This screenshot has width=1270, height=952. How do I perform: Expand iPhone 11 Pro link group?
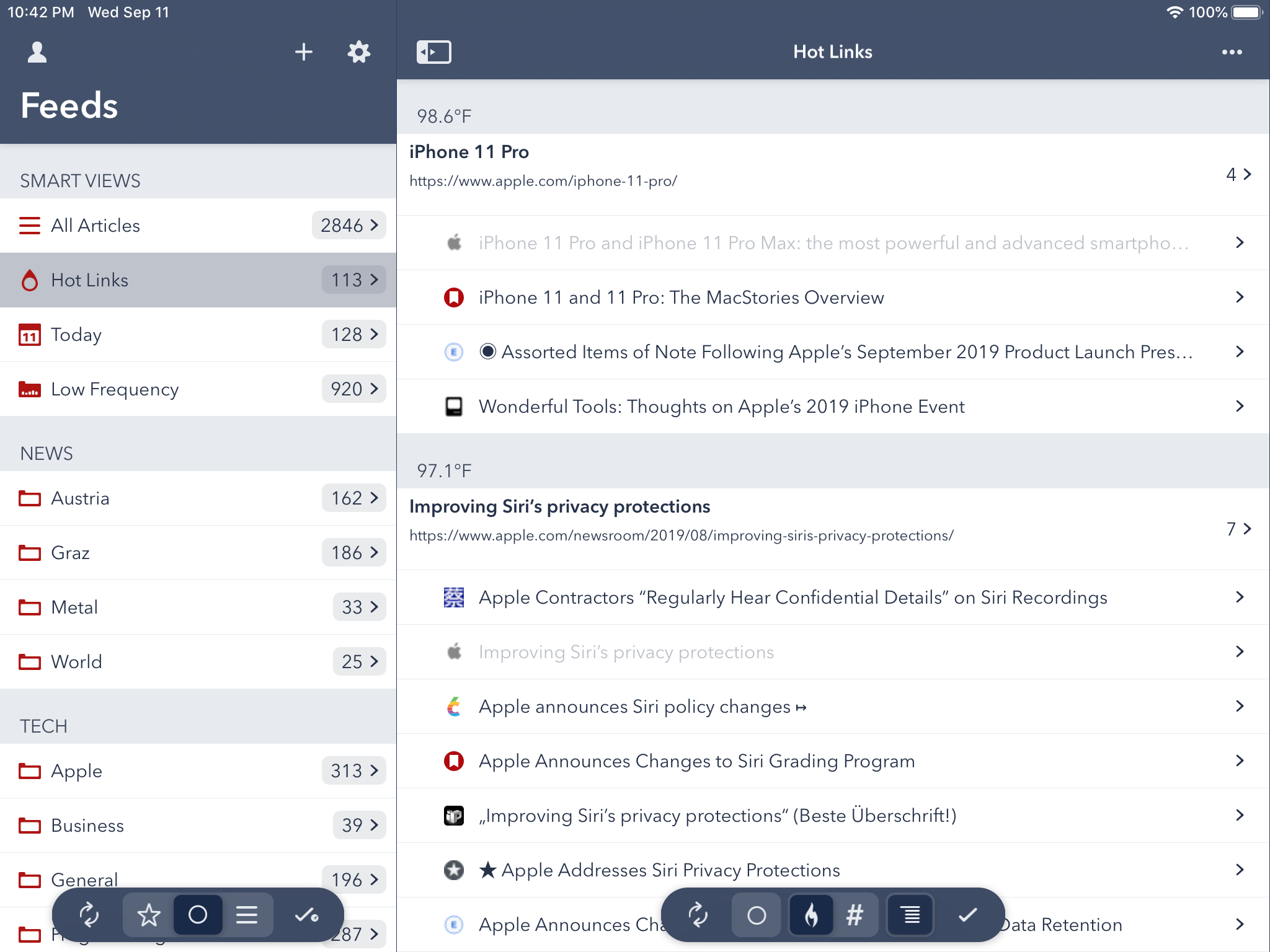(1238, 175)
